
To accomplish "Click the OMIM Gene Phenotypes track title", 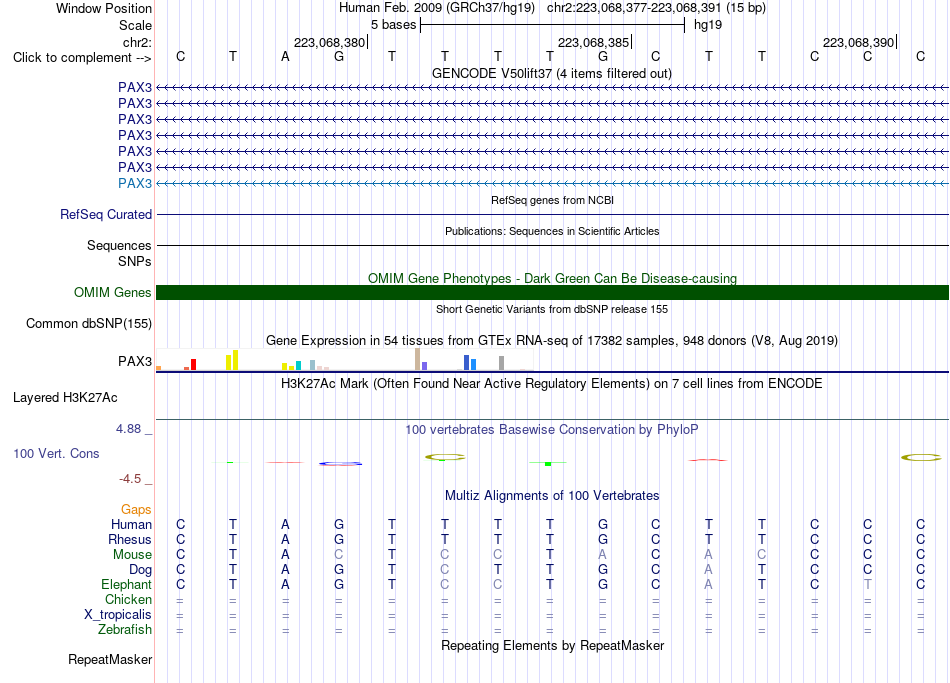I will click(552, 278).
